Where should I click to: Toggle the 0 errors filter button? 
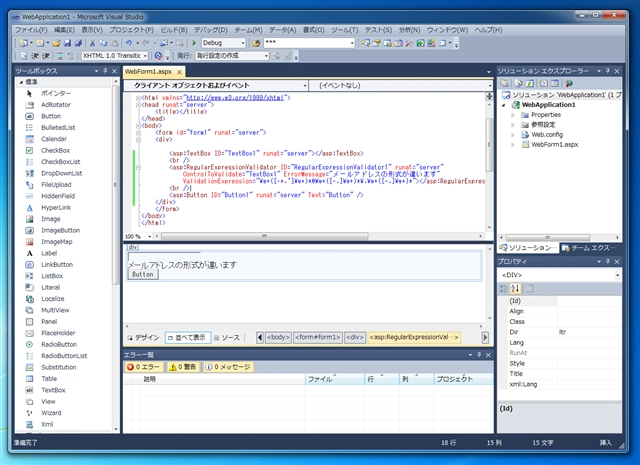coord(144,367)
